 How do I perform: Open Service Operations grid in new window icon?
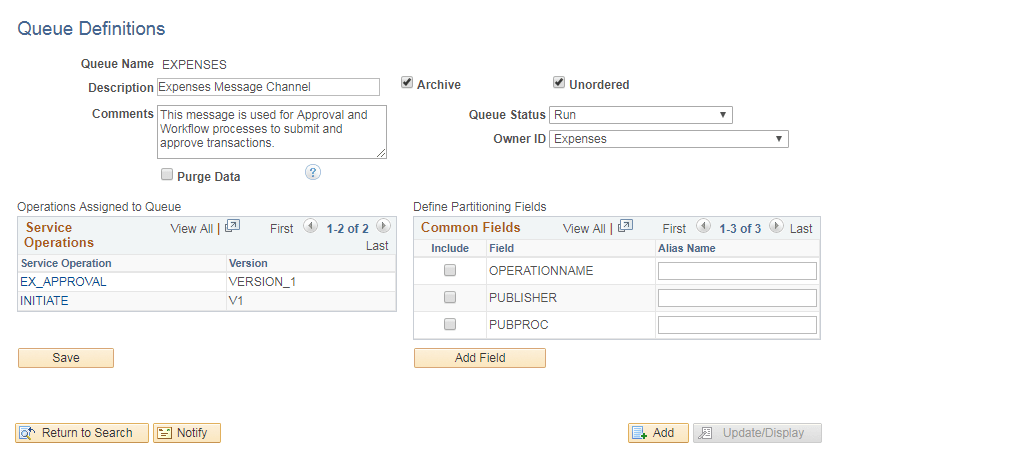232,226
